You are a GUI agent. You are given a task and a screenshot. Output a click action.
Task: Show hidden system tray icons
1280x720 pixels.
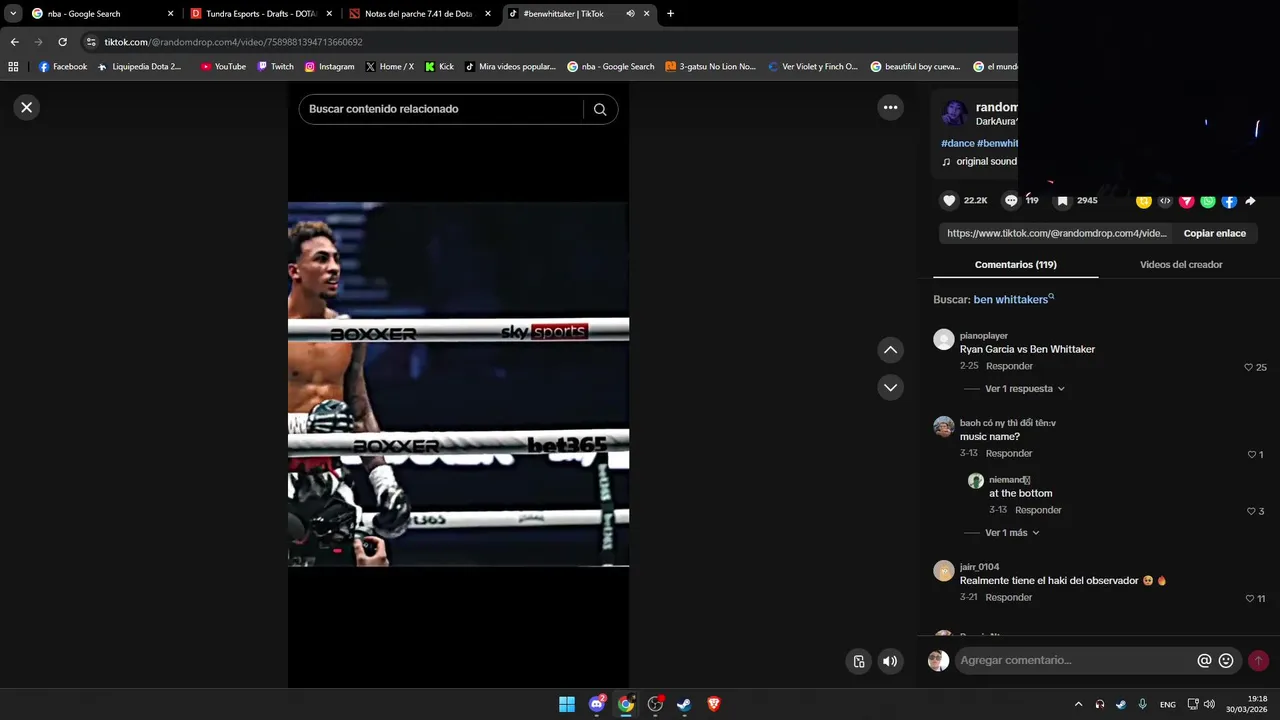(1078, 704)
